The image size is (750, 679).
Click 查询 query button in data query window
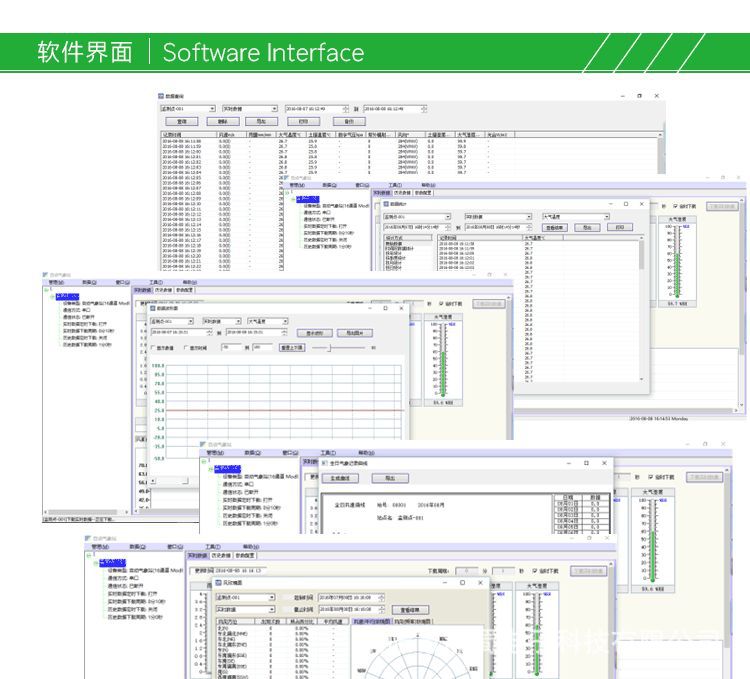tap(182, 121)
